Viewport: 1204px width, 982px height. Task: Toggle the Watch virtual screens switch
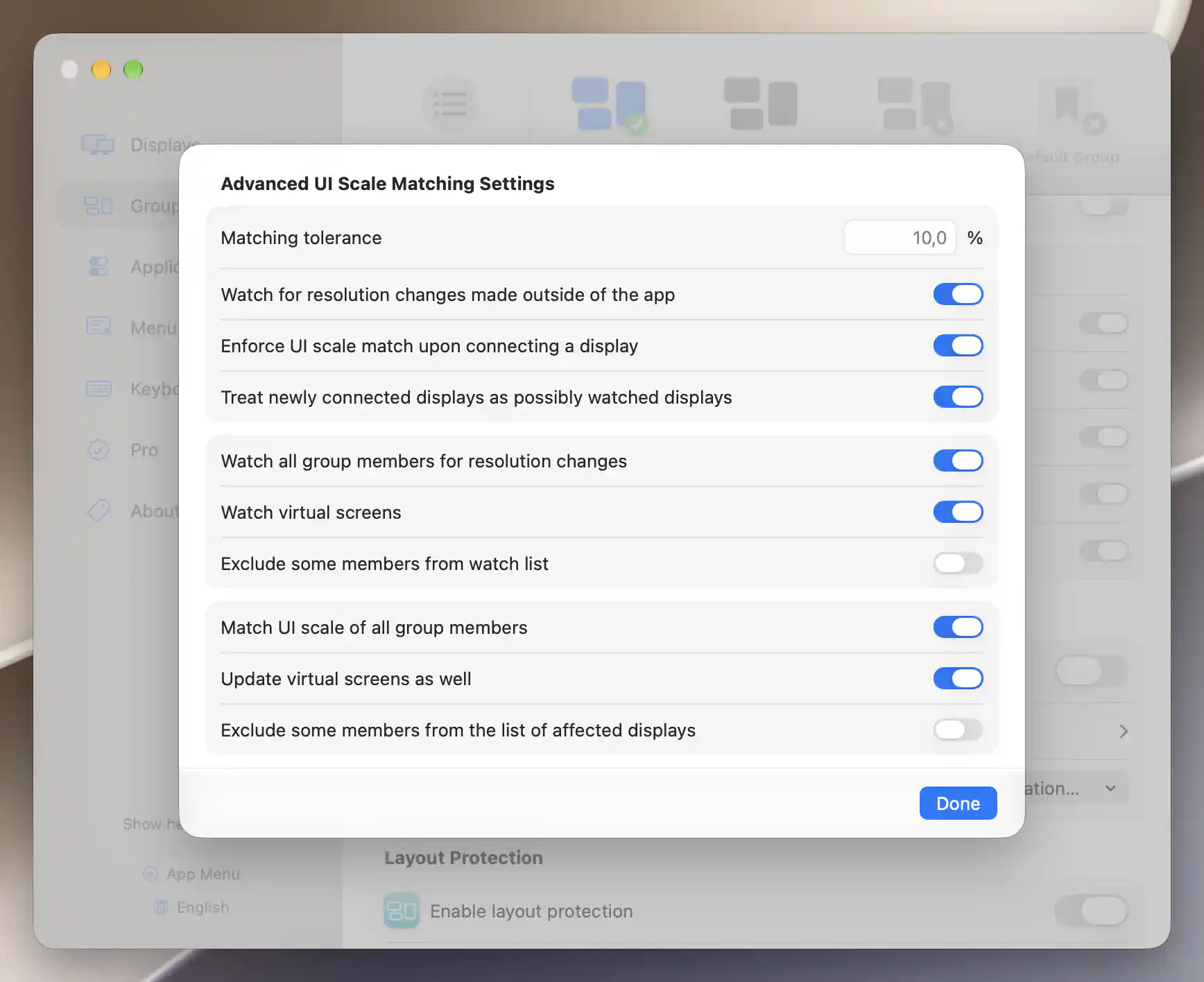[958, 512]
